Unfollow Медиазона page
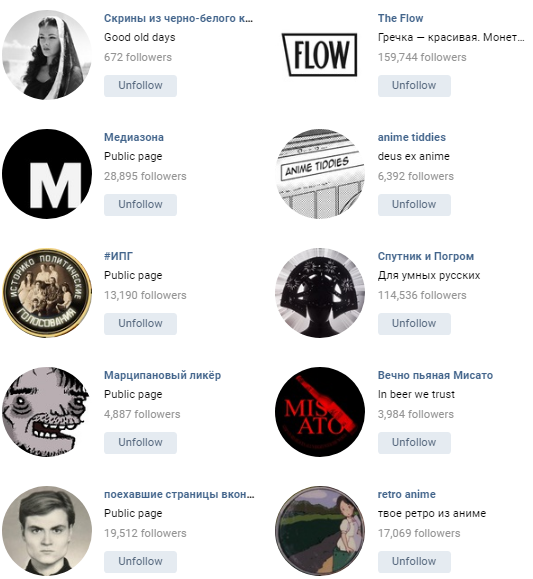Screen dimensions: 533x579 click(140, 205)
